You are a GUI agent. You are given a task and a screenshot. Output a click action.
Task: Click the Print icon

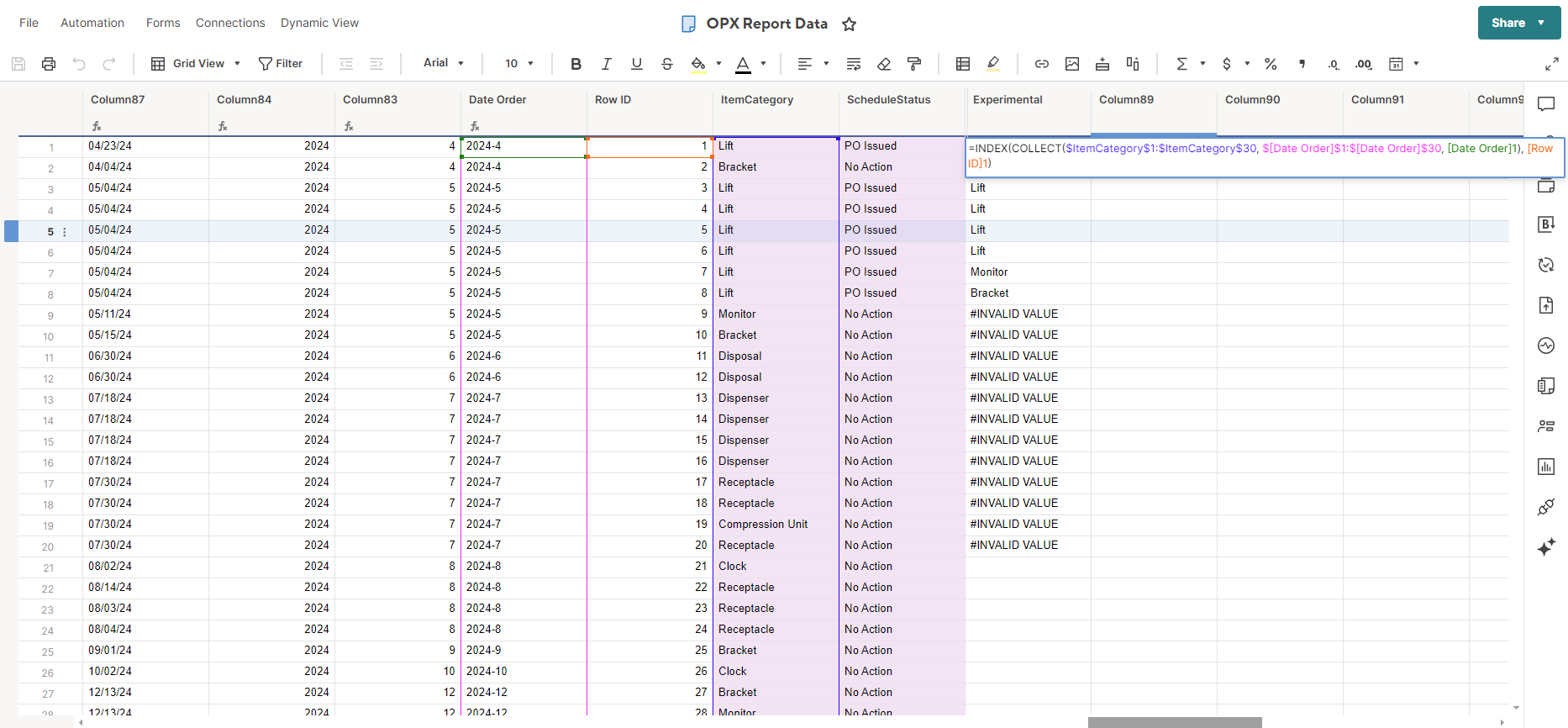(x=49, y=64)
